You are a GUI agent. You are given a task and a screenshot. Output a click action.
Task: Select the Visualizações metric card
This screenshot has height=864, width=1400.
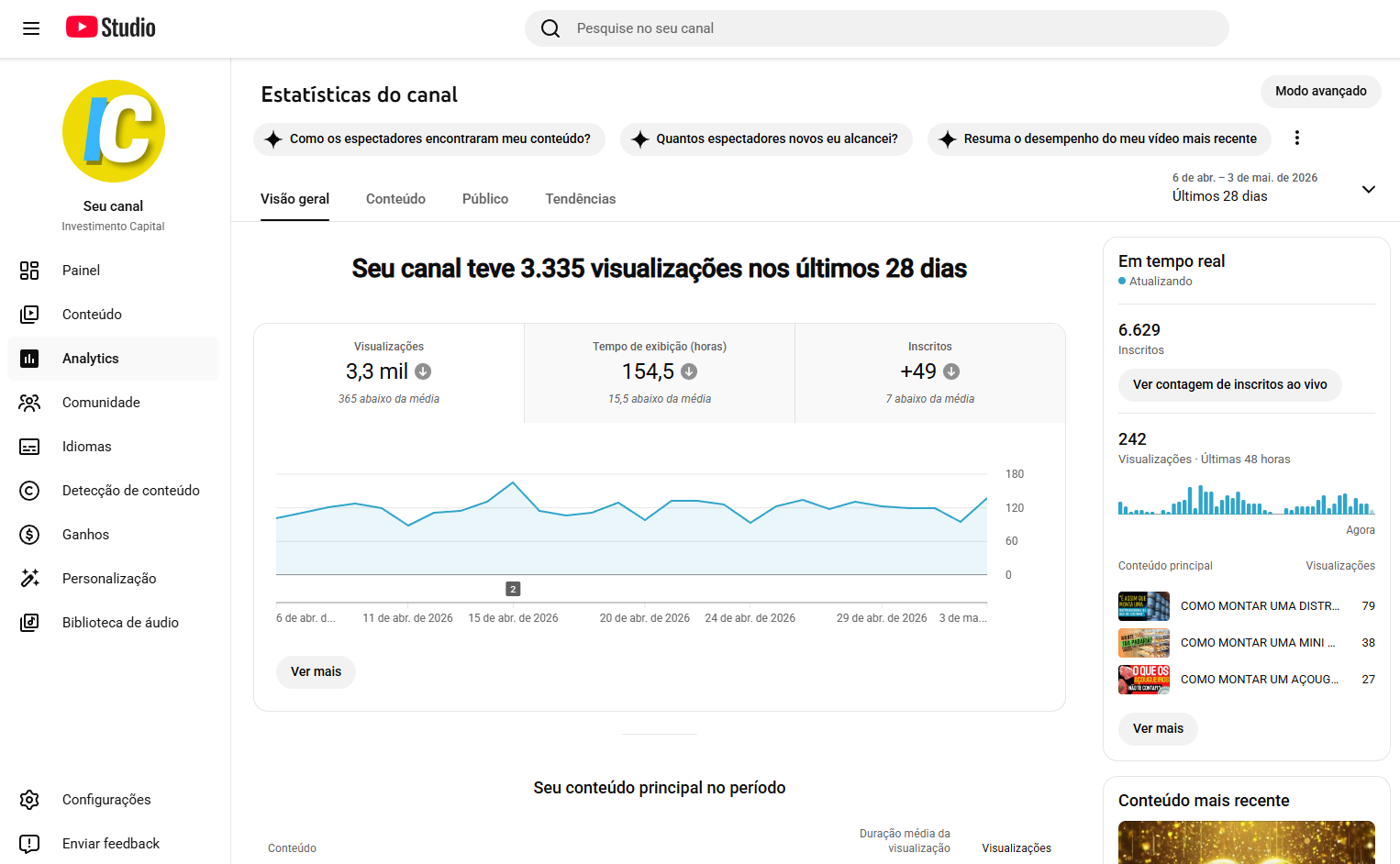tap(389, 373)
